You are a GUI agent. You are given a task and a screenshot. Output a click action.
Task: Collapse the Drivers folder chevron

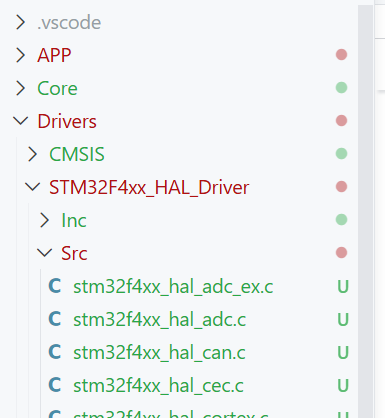[21, 121]
